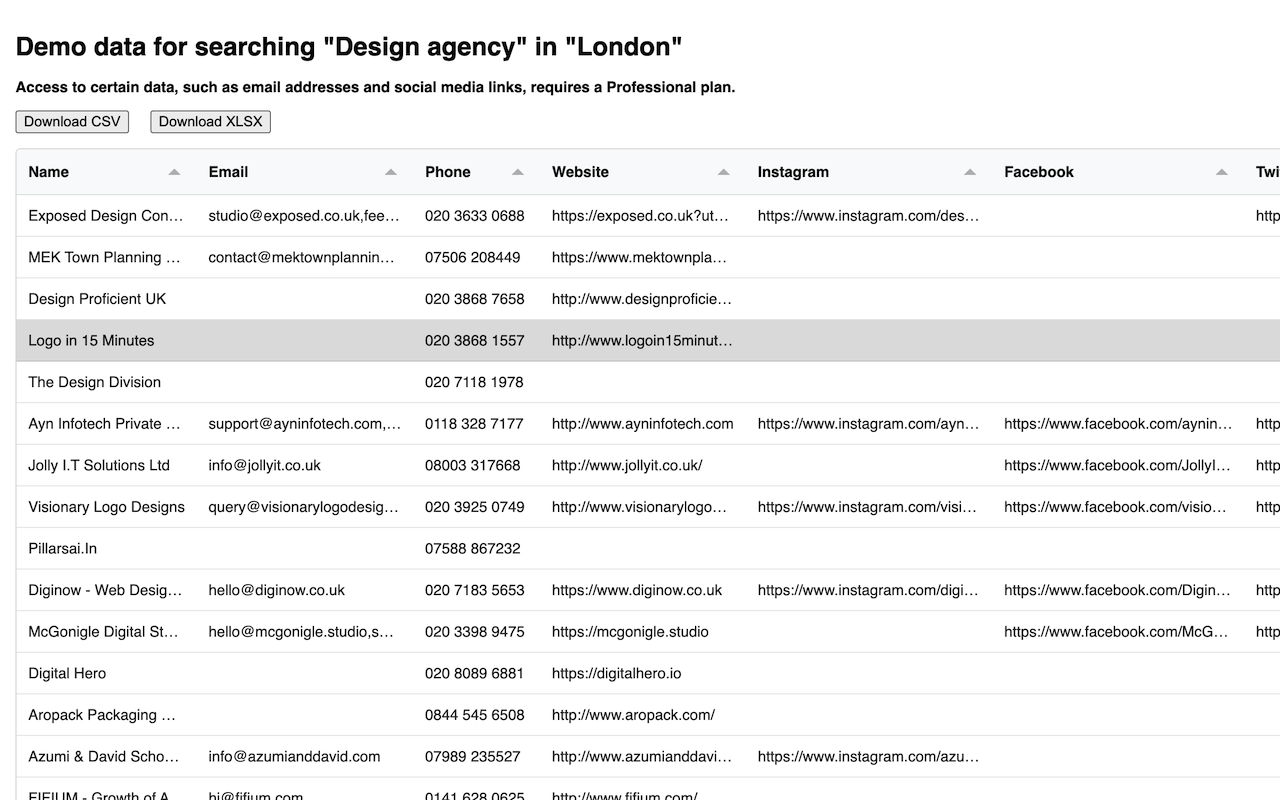This screenshot has height=800, width=1280.
Task: Click the Name column header label
Action: [x=49, y=172]
